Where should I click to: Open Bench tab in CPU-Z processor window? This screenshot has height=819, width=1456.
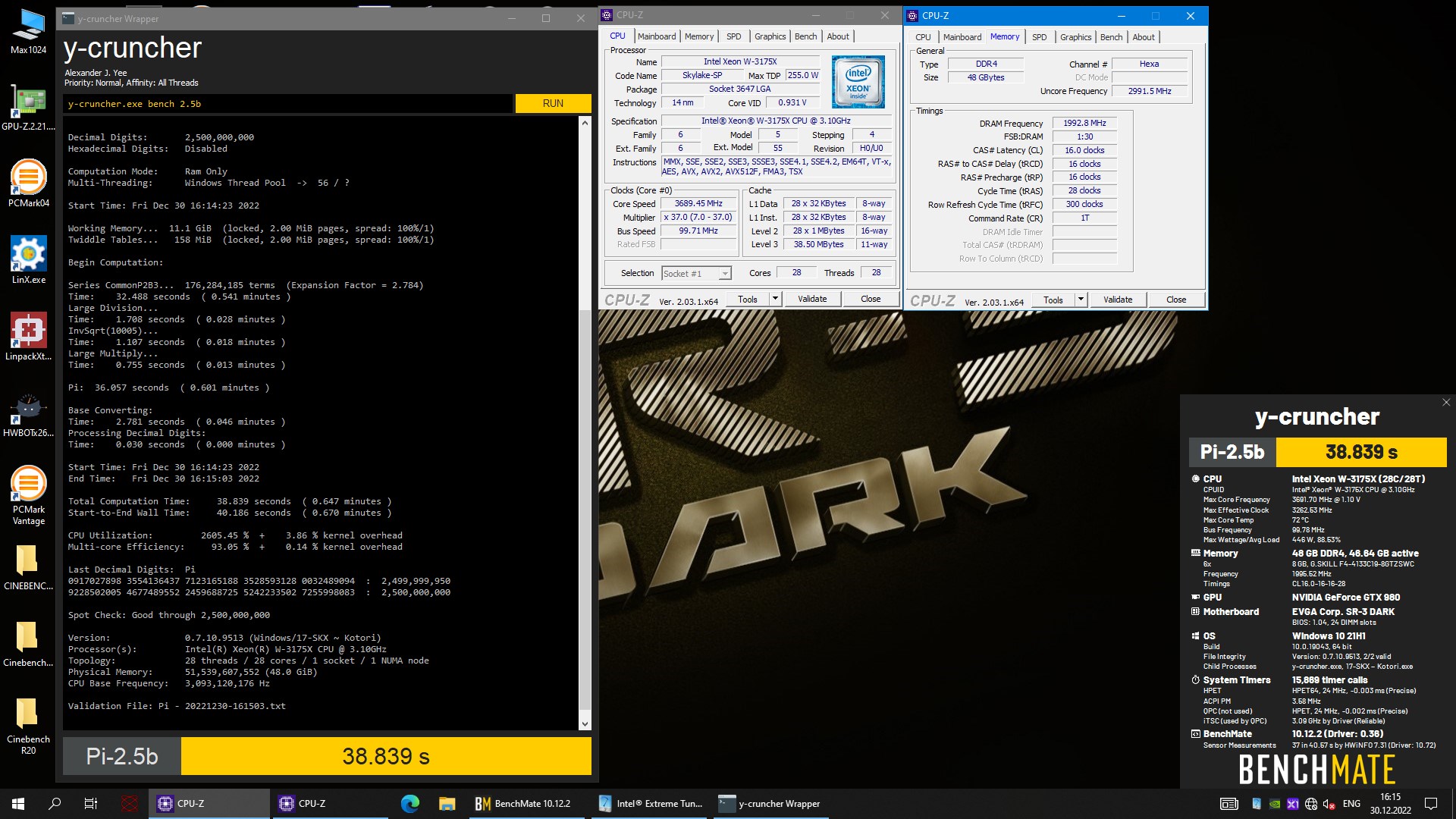805,36
